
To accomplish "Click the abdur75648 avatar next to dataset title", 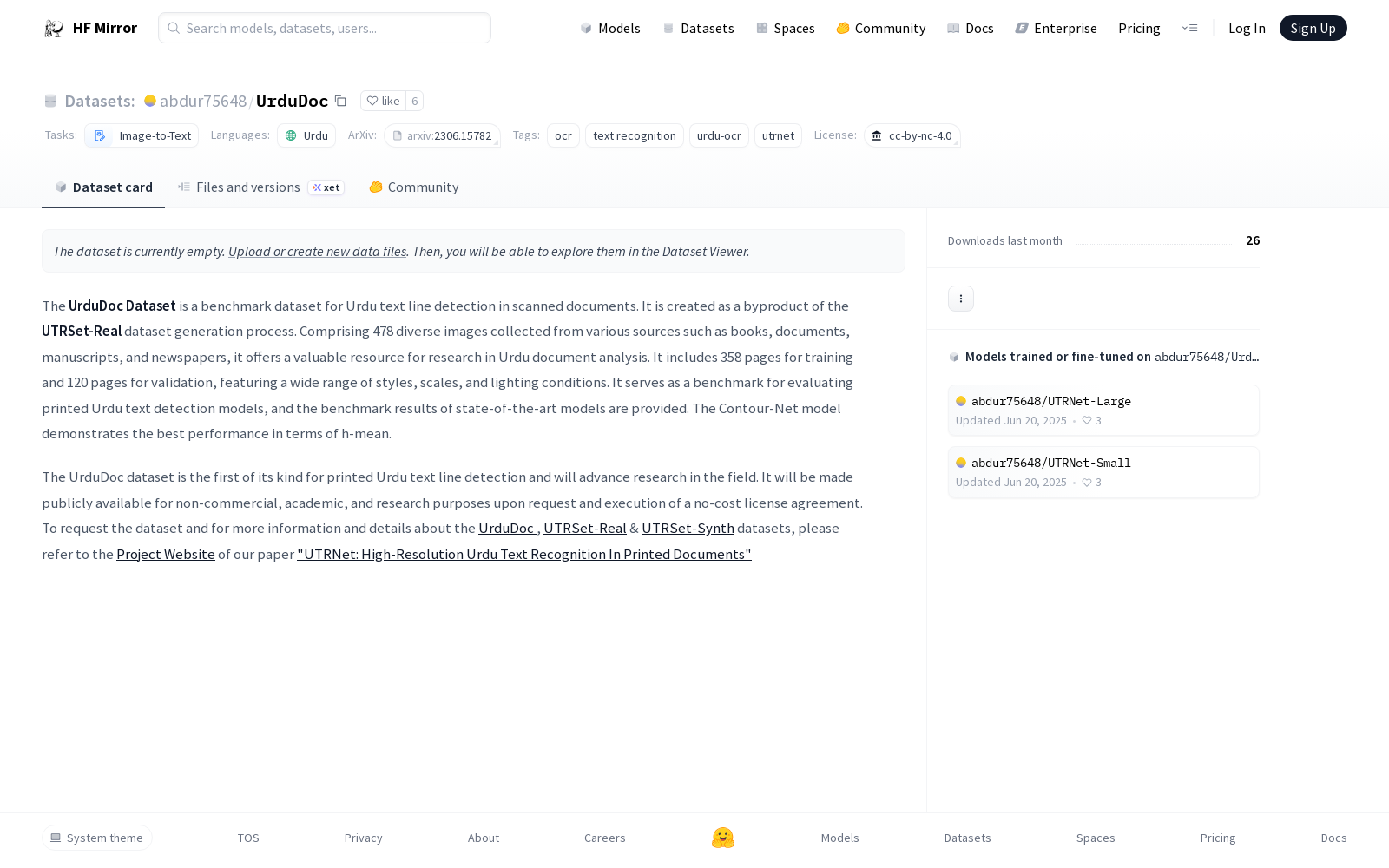I will pos(150,101).
